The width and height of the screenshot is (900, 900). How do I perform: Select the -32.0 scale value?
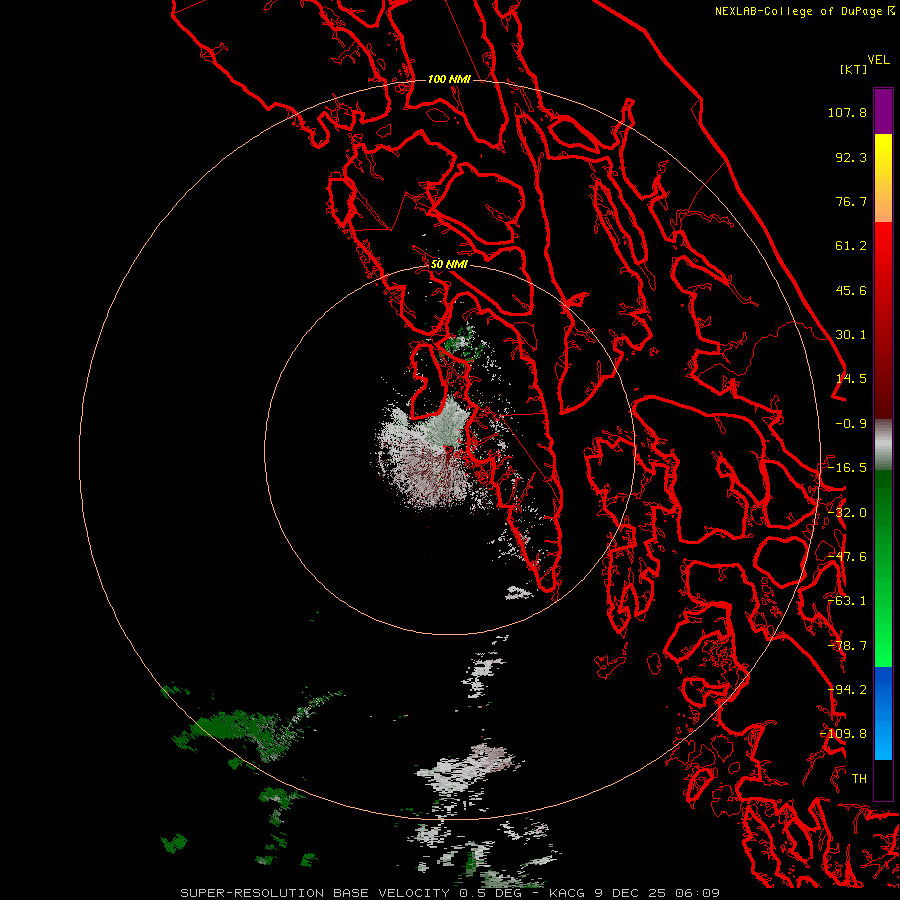click(x=847, y=513)
